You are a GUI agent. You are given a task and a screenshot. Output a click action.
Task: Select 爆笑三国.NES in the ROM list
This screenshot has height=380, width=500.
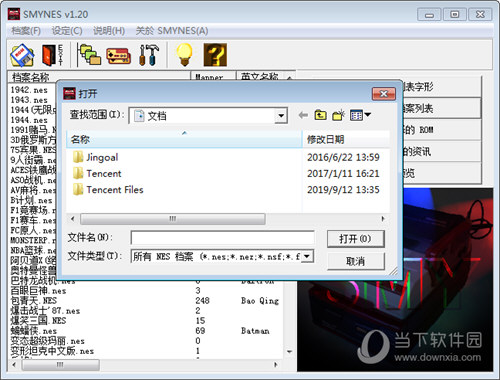(38, 321)
